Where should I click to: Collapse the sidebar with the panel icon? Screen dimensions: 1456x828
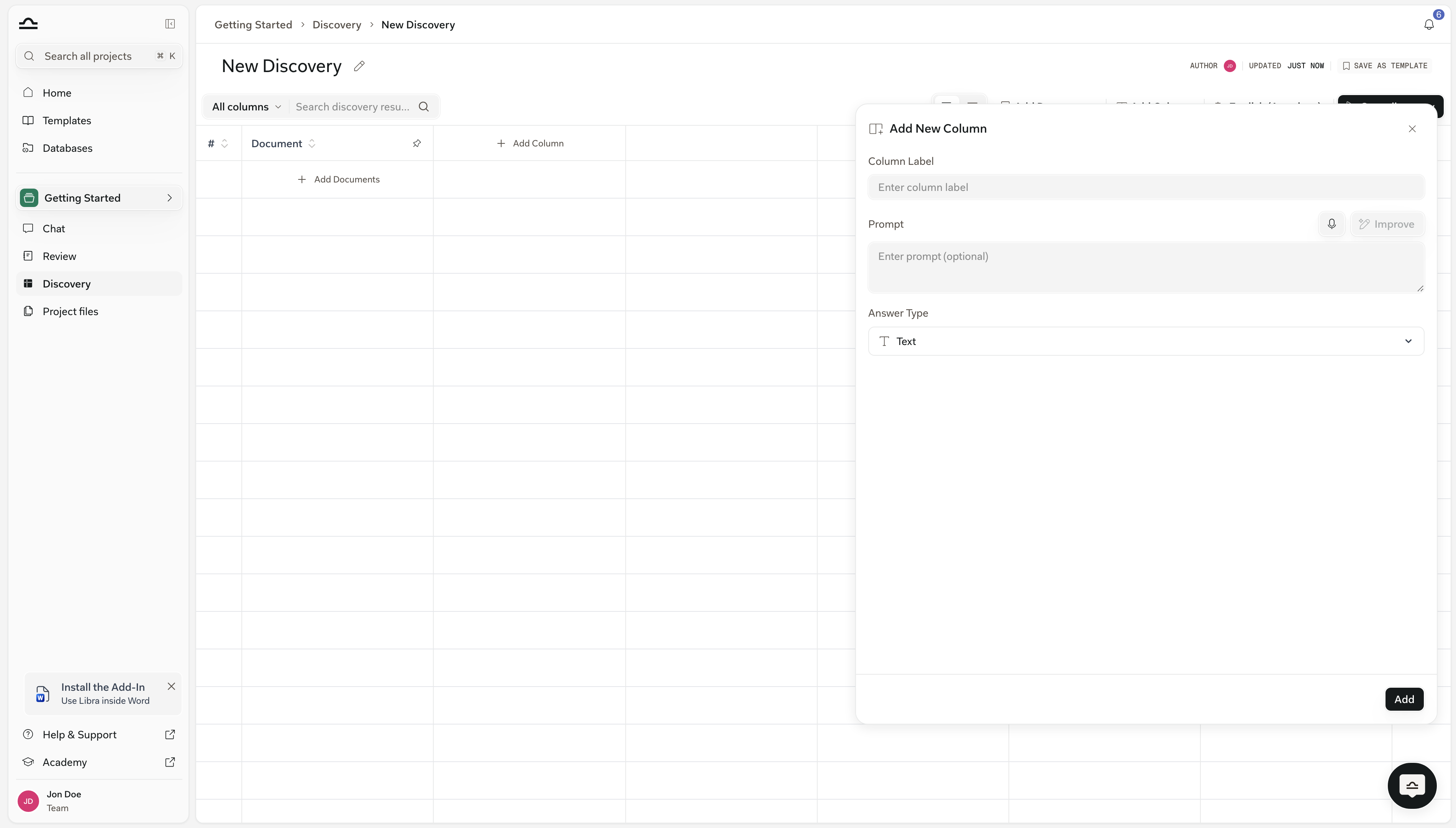click(170, 23)
